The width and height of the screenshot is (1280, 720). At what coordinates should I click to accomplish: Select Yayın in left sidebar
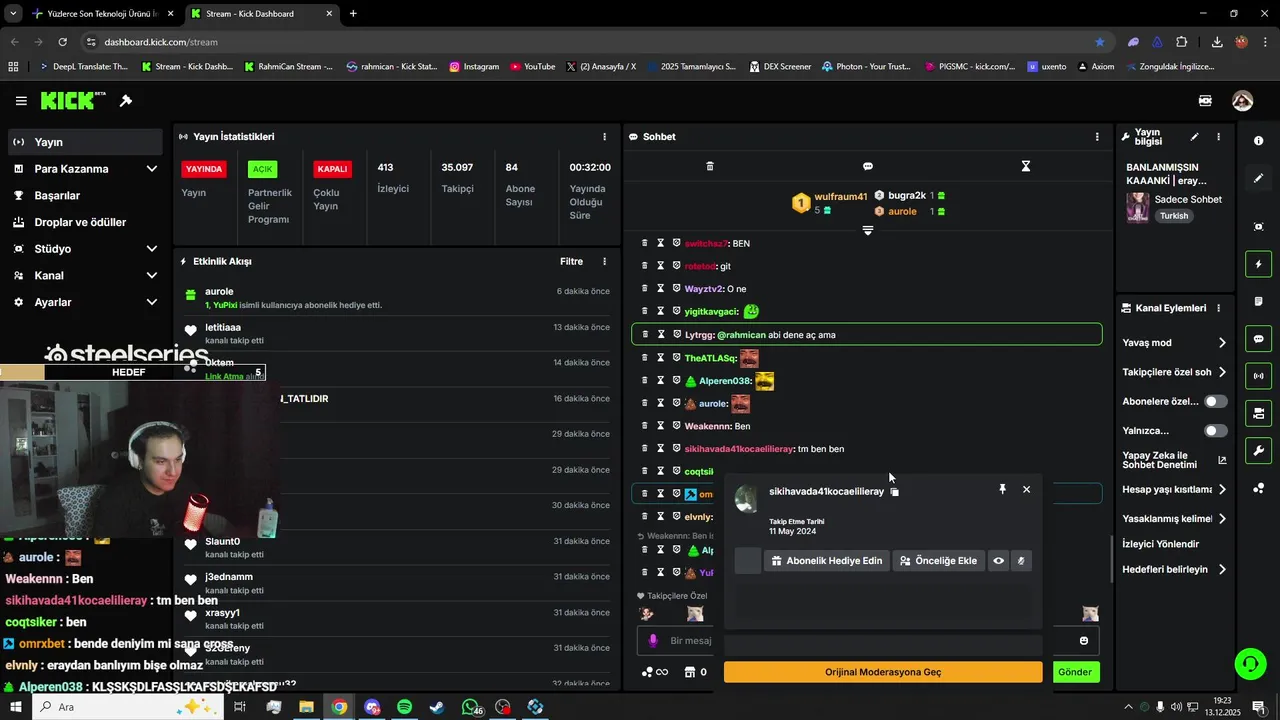tap(85, 142)
